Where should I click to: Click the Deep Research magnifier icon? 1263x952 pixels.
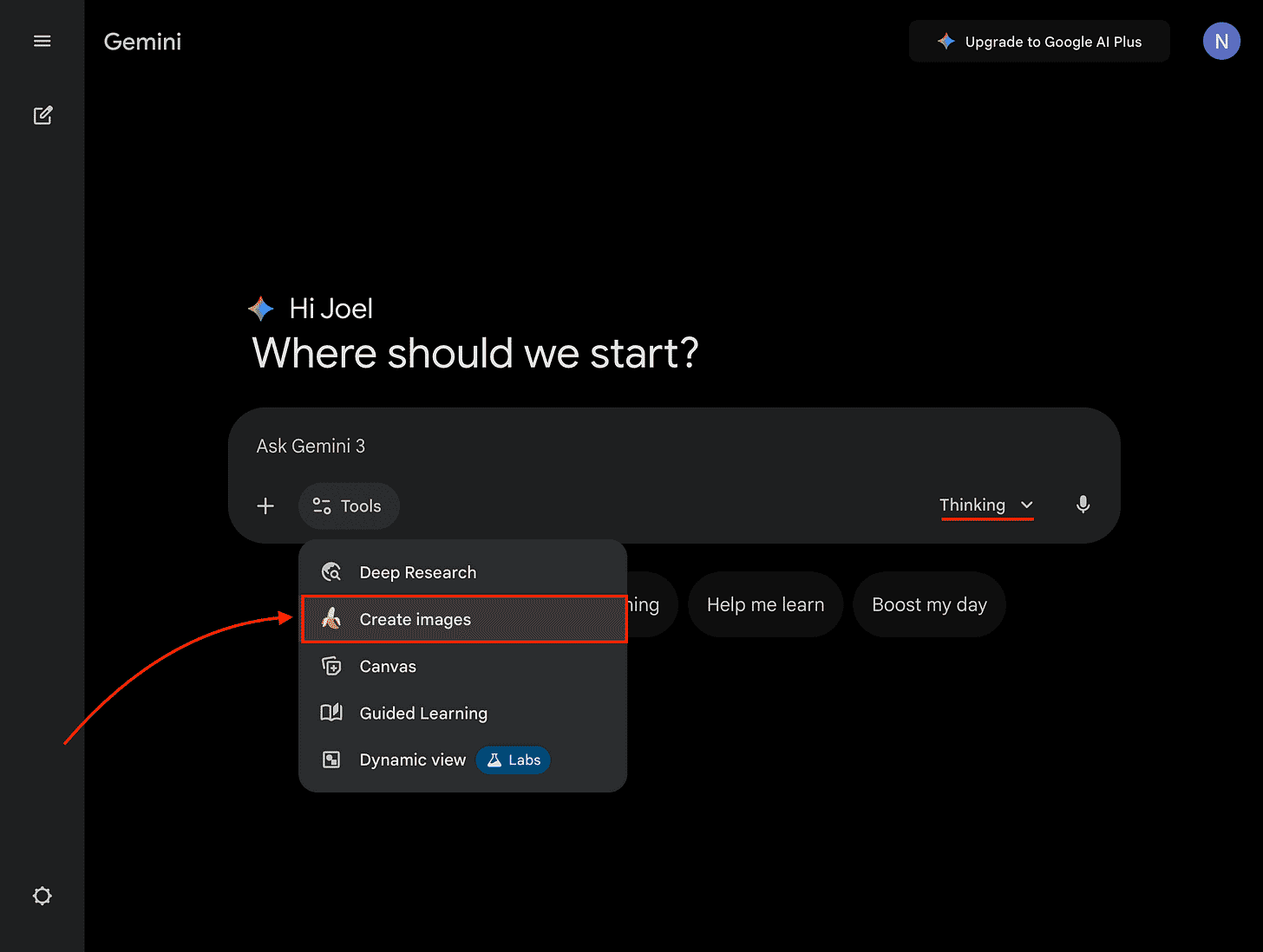(x=331, y=572)
